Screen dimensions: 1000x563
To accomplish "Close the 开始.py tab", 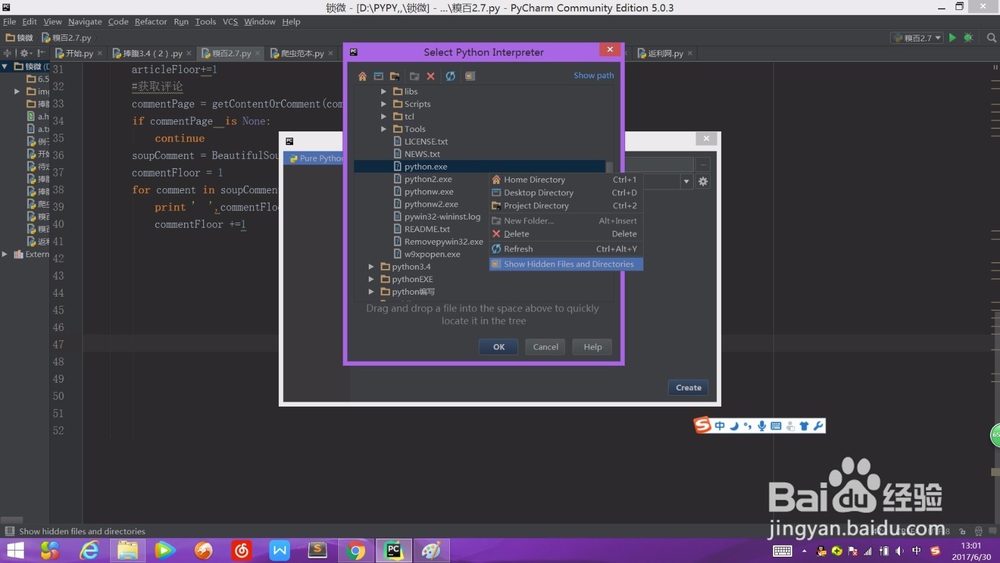I will pos(100,54).
